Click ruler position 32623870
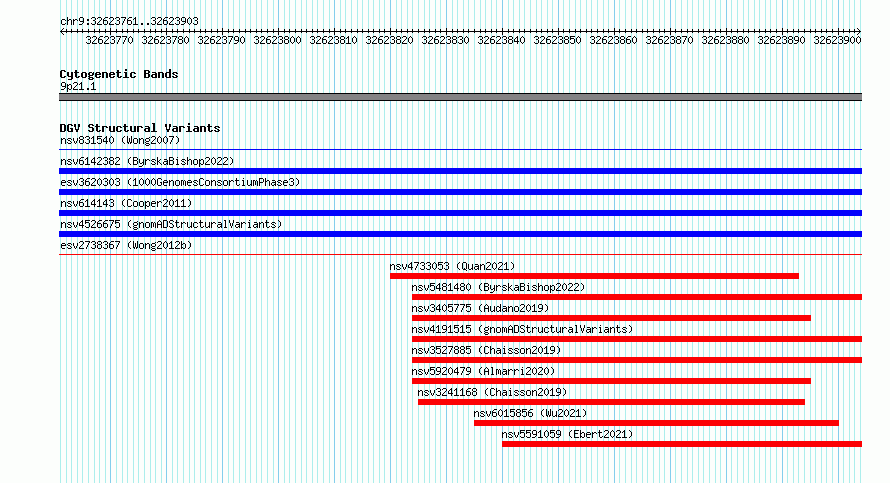This screenshot has height=483, width=890. pos(670,40)
